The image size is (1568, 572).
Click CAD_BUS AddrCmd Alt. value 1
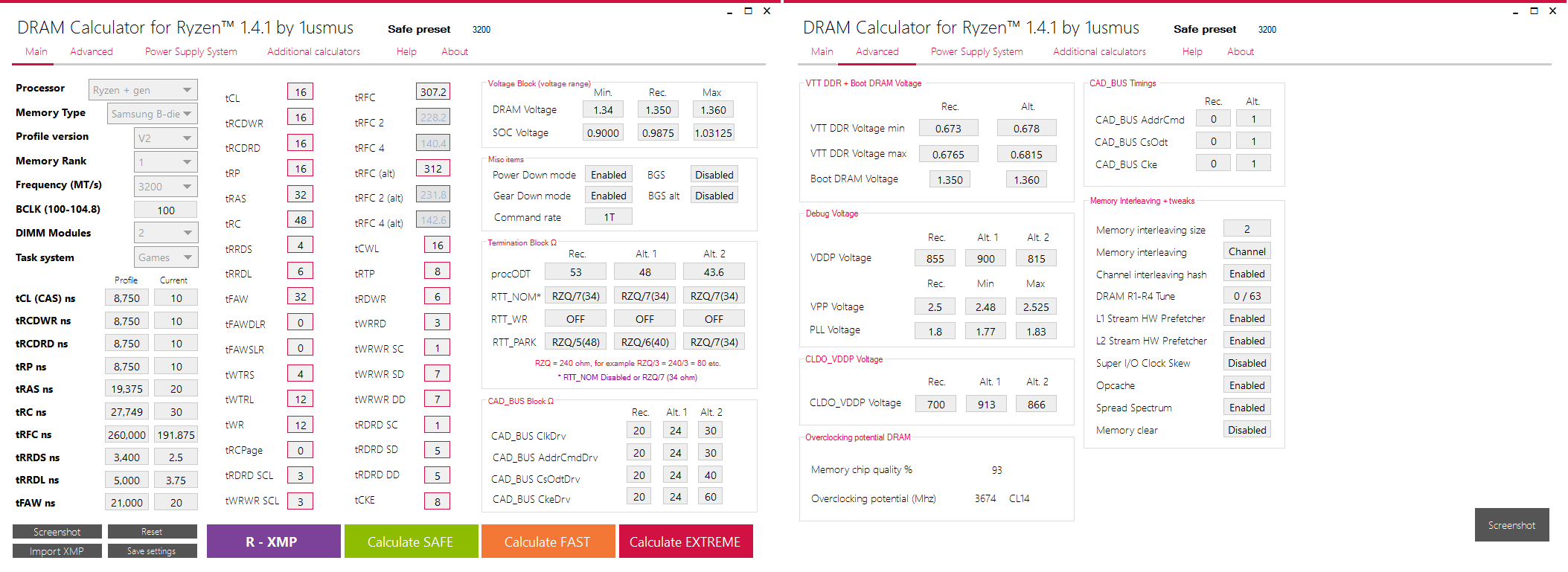point(1254,119)
